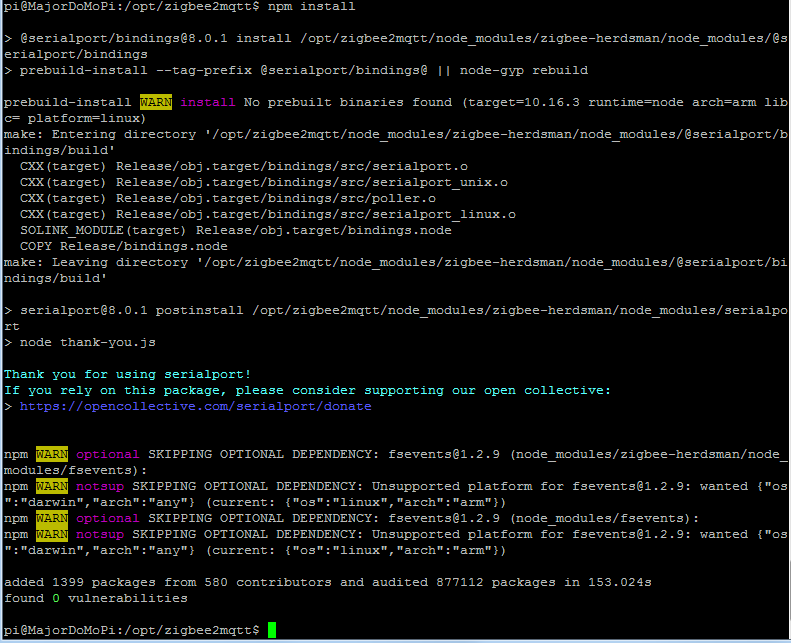
Task: Click '(node_modules/fsevents):' warning text
Action: (604, 518)
